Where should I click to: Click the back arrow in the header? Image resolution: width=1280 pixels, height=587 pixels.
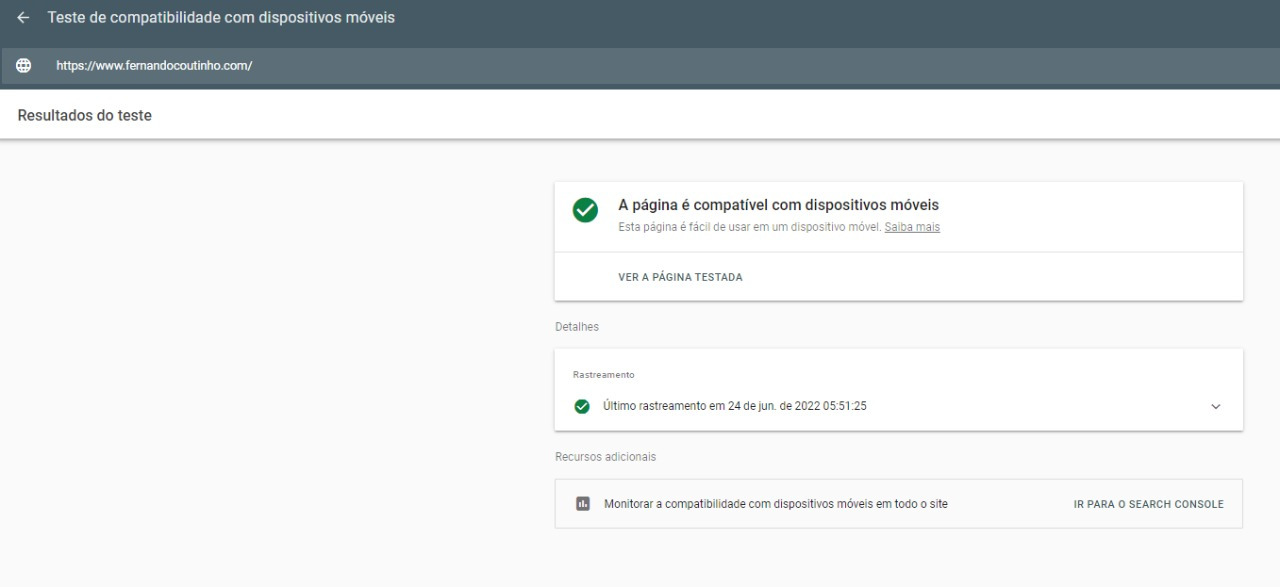coord(22,17)
